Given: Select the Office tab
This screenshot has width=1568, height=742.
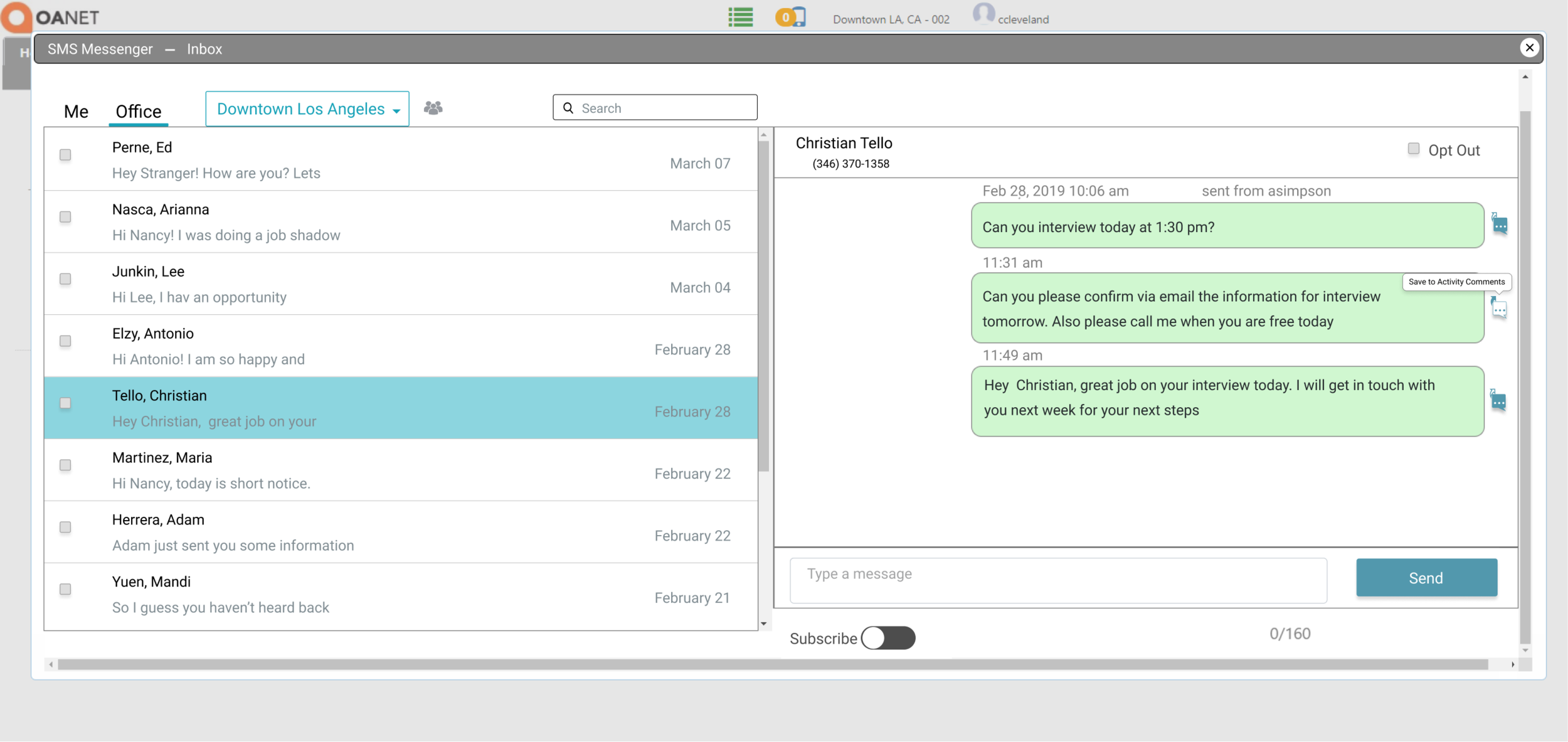Looking at the screenshot, I should (x=139, y=112).
